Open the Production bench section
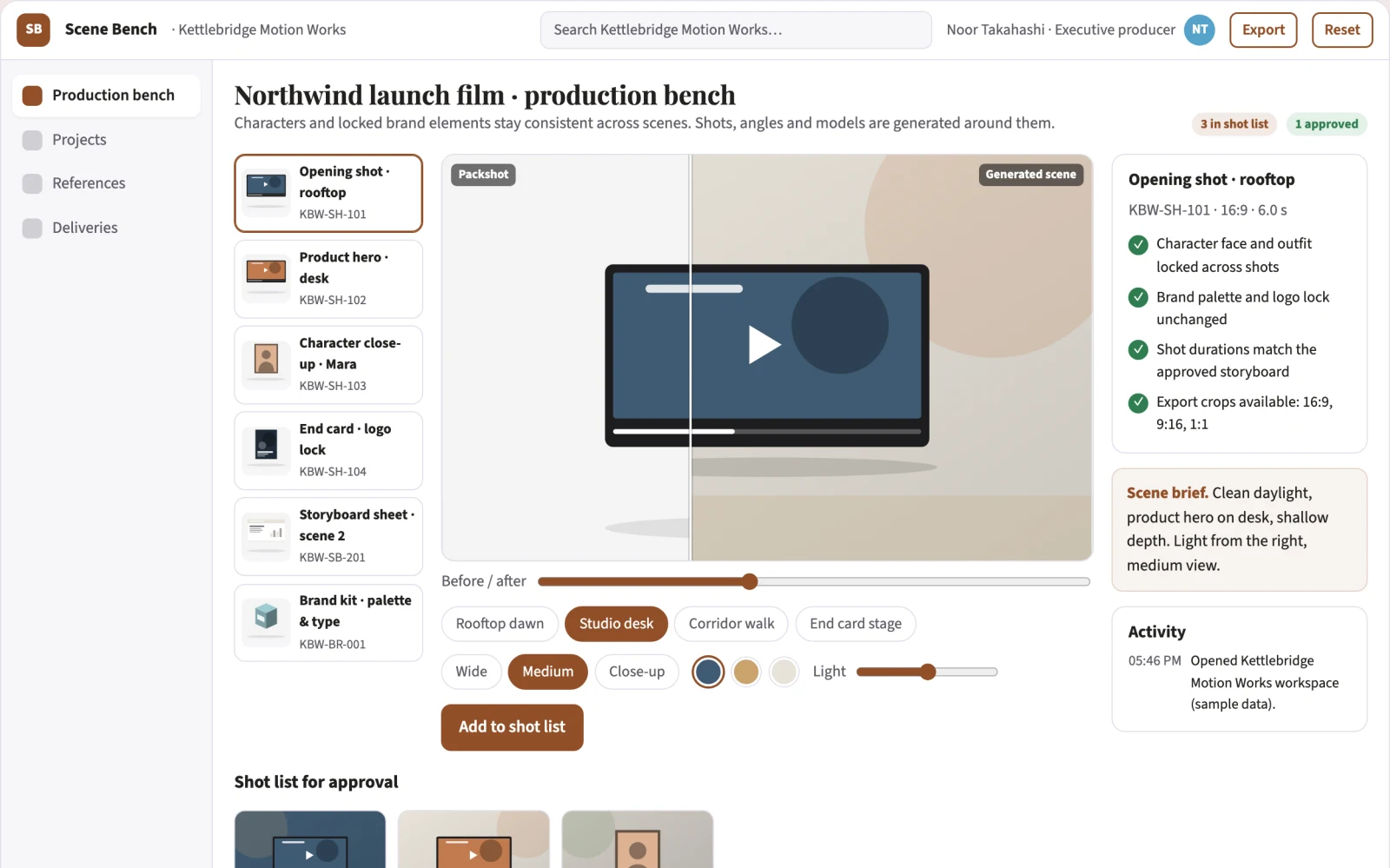This screenshot has height=868, width=1390. (x=106, y=96)
